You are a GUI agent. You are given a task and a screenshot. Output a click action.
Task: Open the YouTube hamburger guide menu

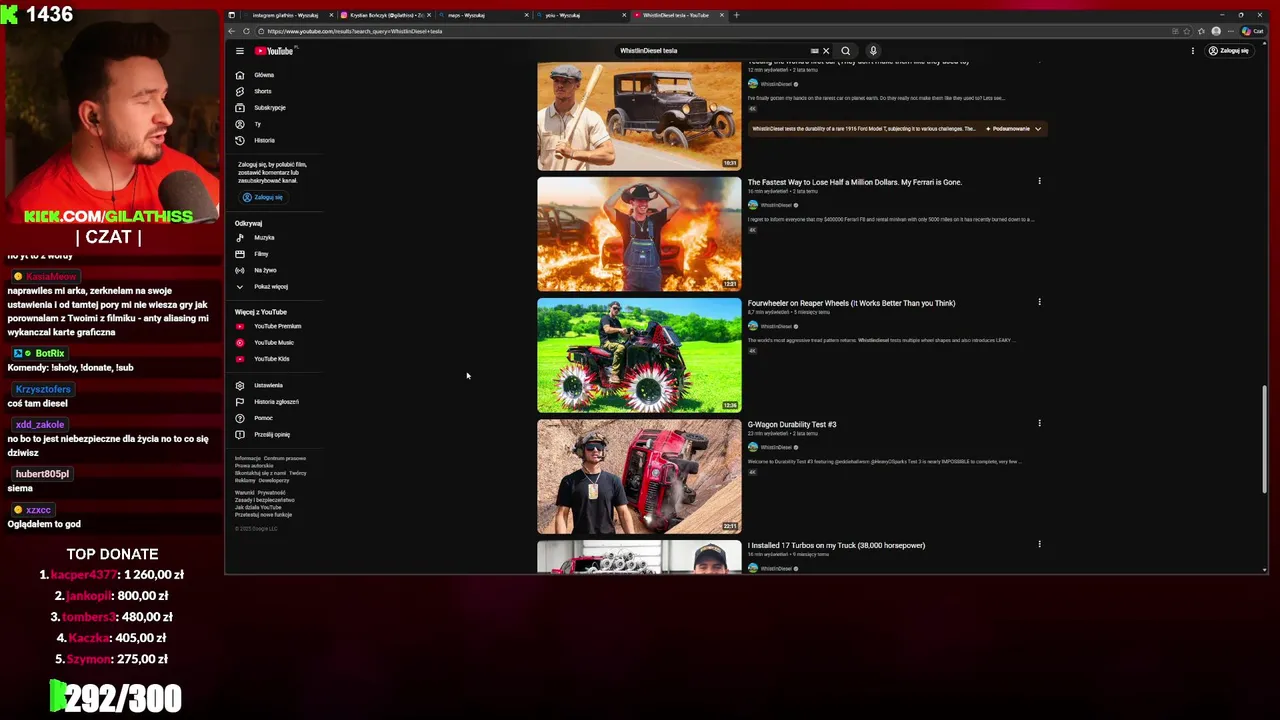coord(240,51)
